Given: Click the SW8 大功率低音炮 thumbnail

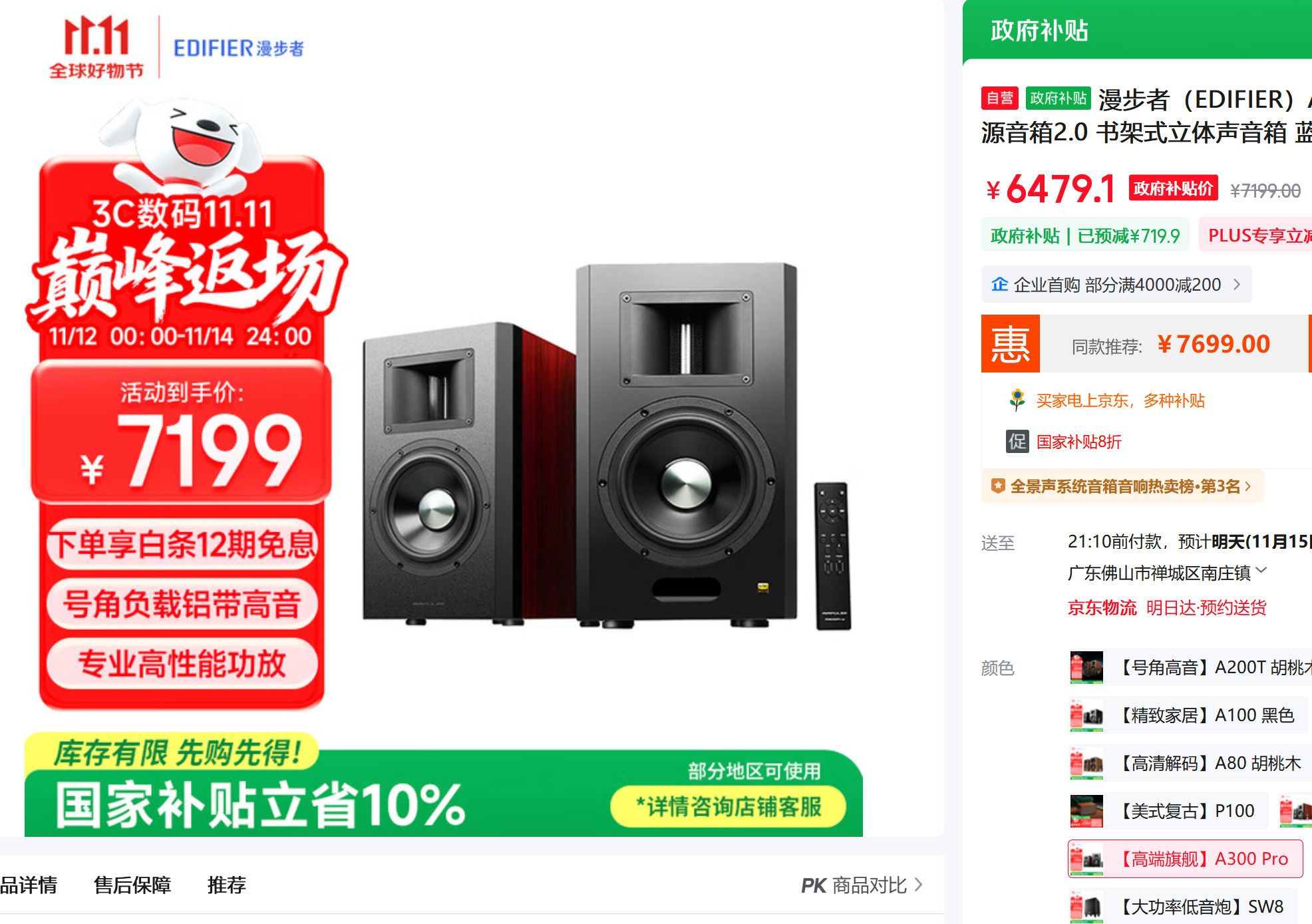Looking at the screenshot, I should click(x=1086, y=907).
